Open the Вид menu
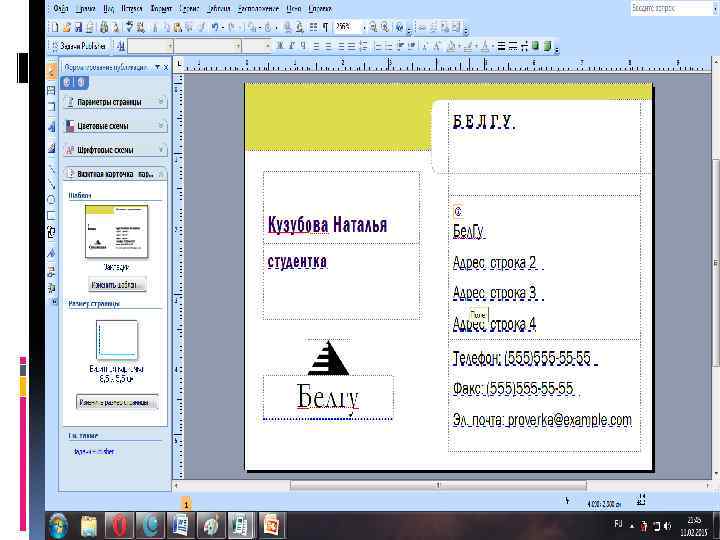720x540 pixels. tap(108, 8)
